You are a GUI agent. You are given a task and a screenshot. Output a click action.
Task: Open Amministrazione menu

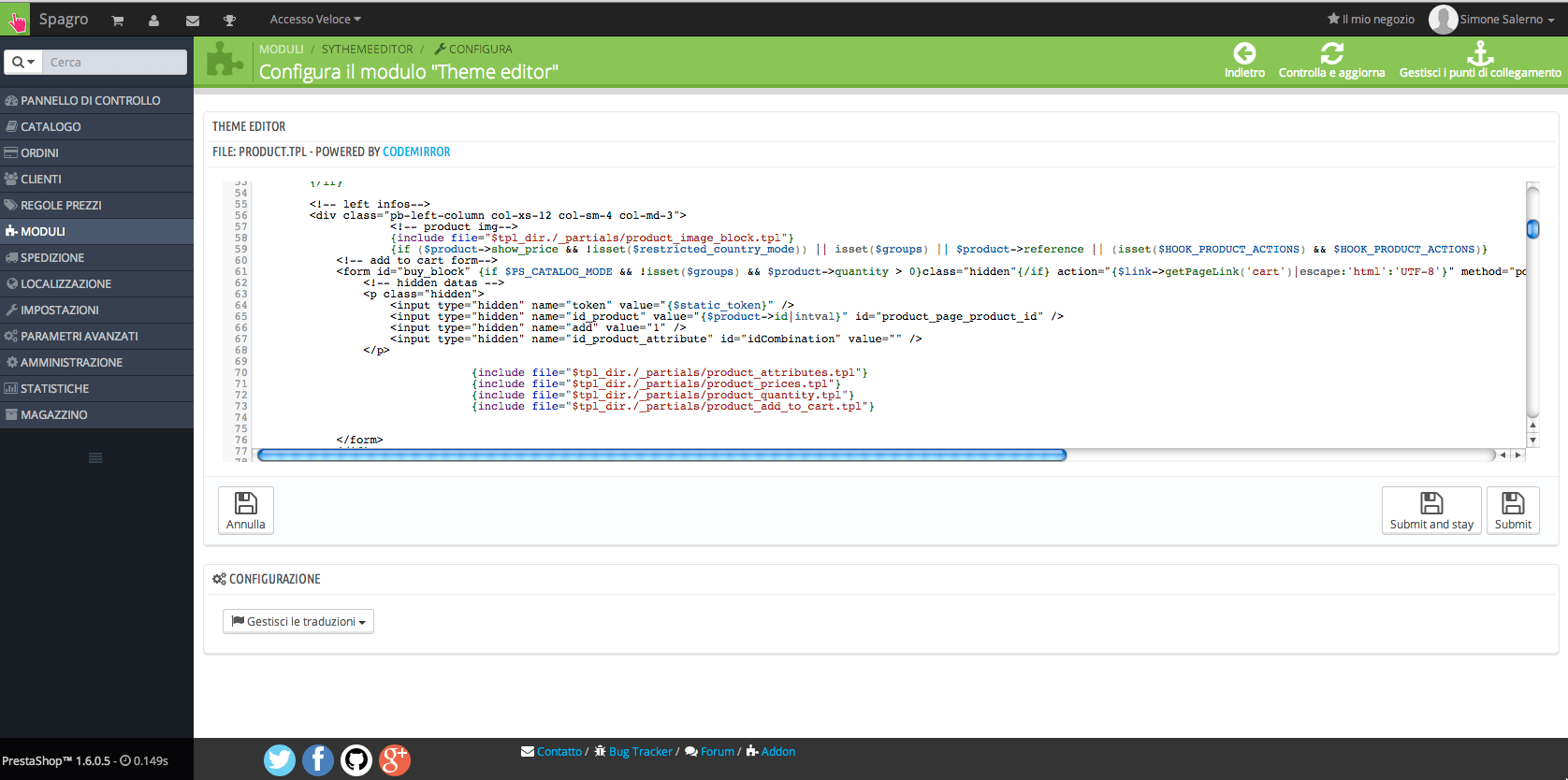point(96,362)
